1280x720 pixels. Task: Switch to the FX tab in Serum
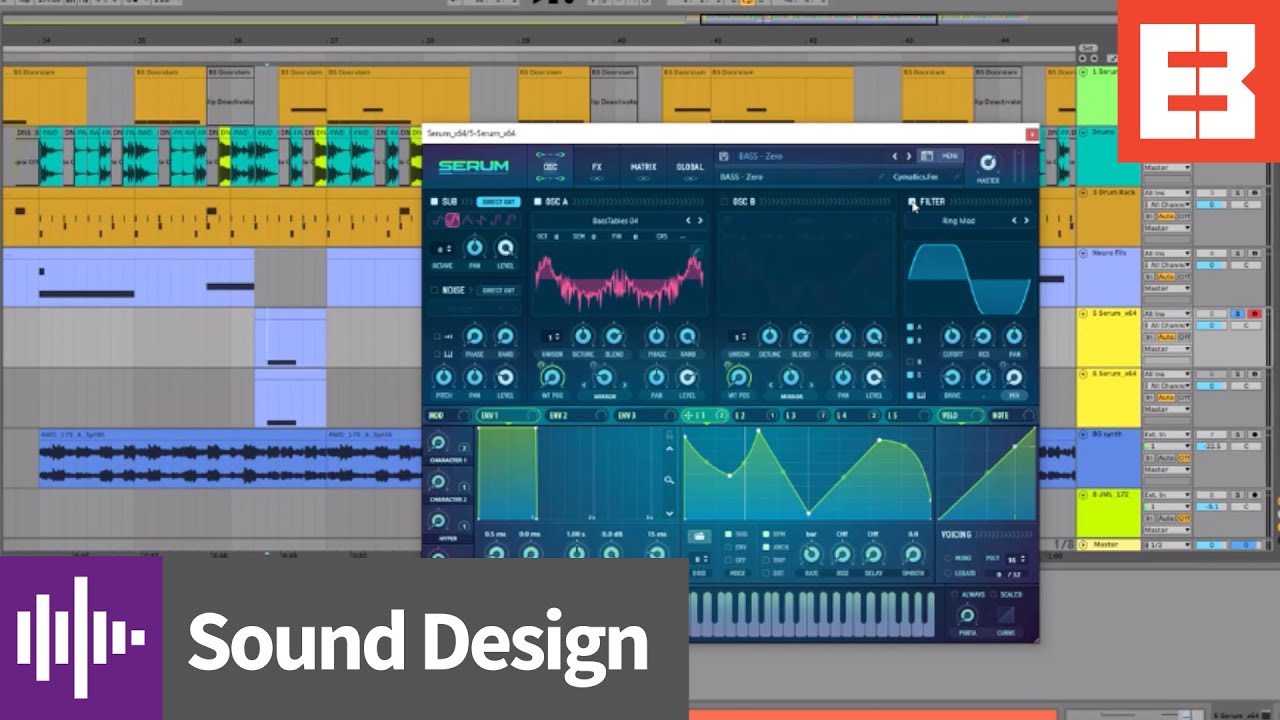[x=597, y=167]
